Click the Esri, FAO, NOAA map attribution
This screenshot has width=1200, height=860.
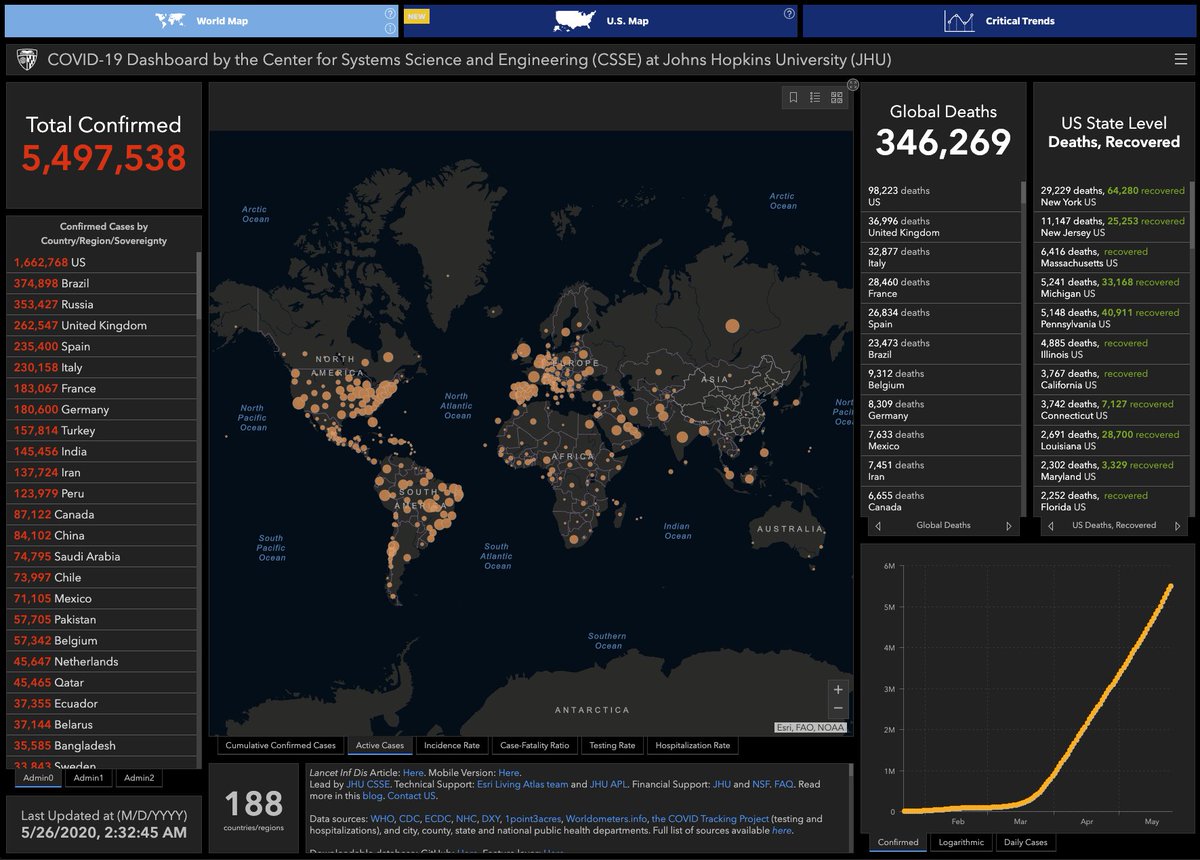(x=811, y=728)
